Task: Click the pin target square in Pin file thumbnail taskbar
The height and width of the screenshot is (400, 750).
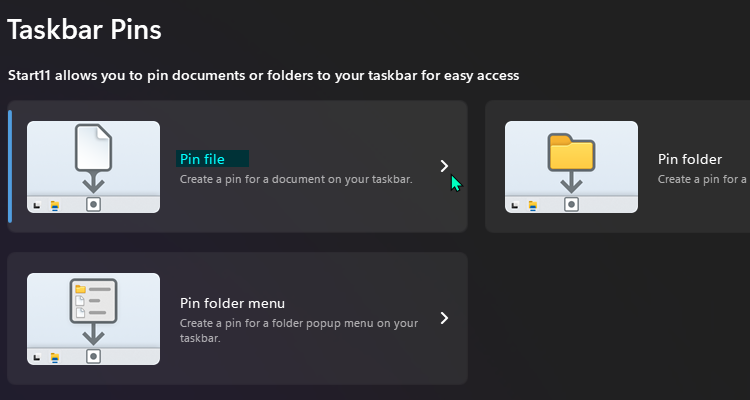Action: (x=93, y=204)
